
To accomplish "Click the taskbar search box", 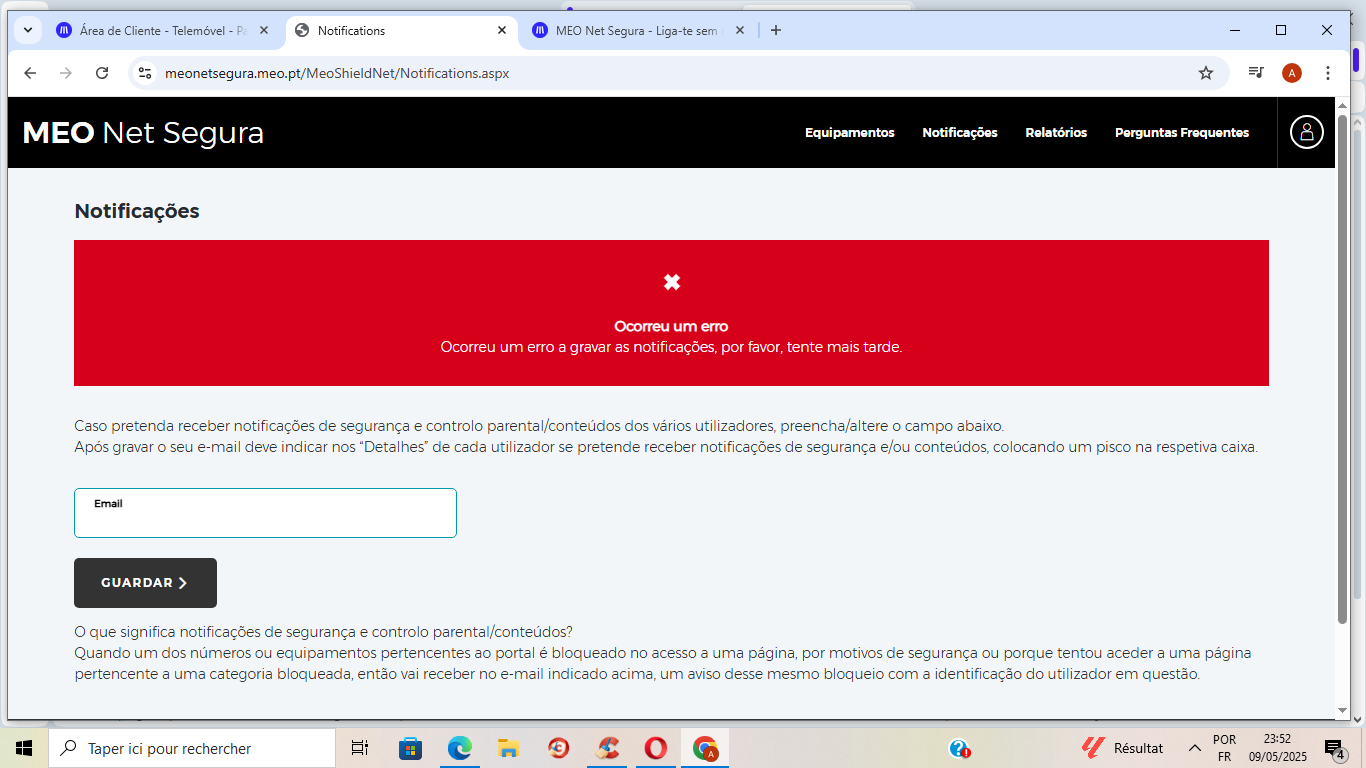I will [x=192, y=748].
